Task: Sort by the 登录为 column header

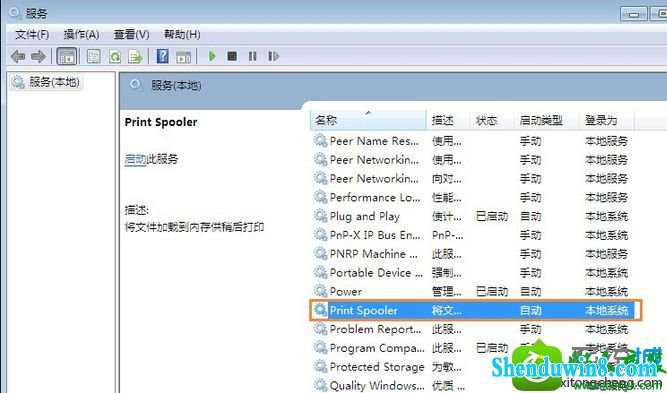Action: pos(607,120)
